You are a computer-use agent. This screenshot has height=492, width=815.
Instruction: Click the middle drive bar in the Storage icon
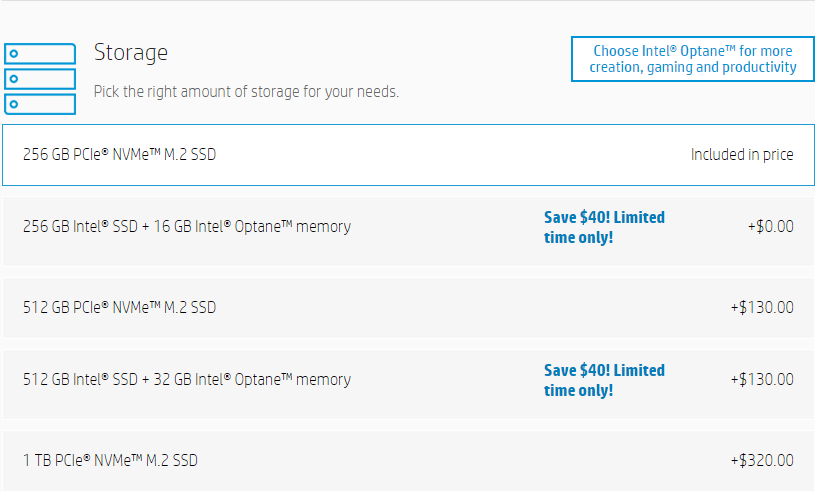40,79
